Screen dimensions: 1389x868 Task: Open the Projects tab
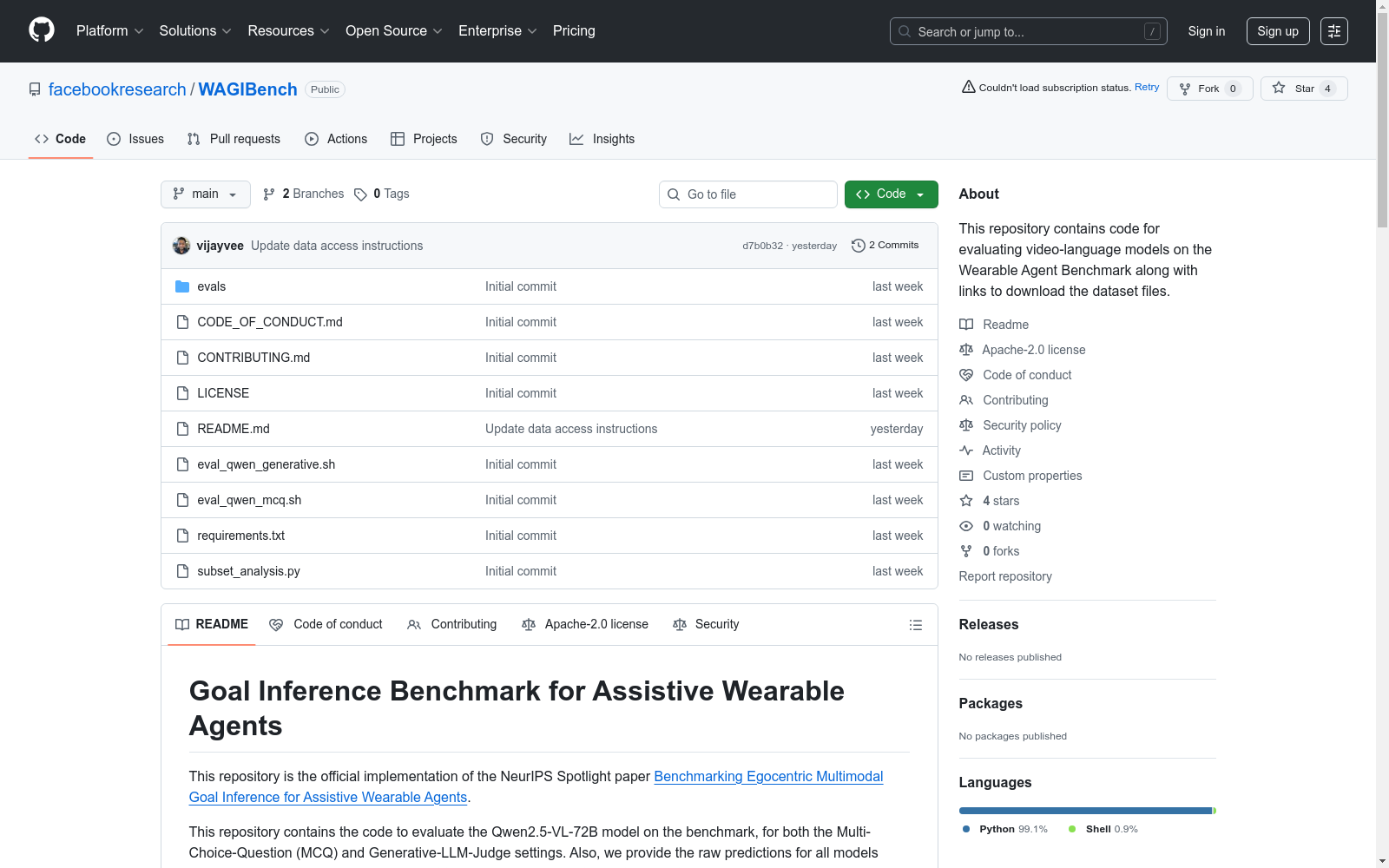point(424,139)
